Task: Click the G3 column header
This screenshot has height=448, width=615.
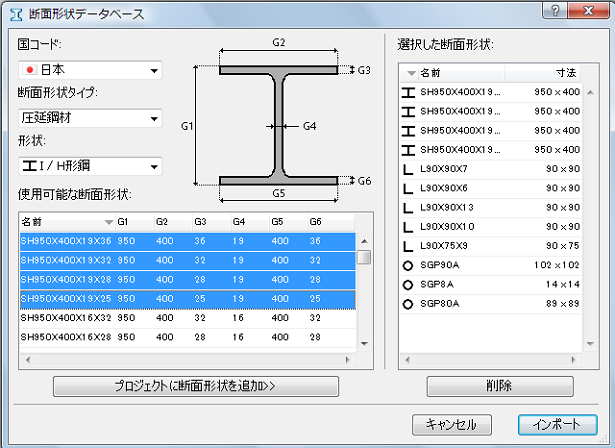Action: 211,222
